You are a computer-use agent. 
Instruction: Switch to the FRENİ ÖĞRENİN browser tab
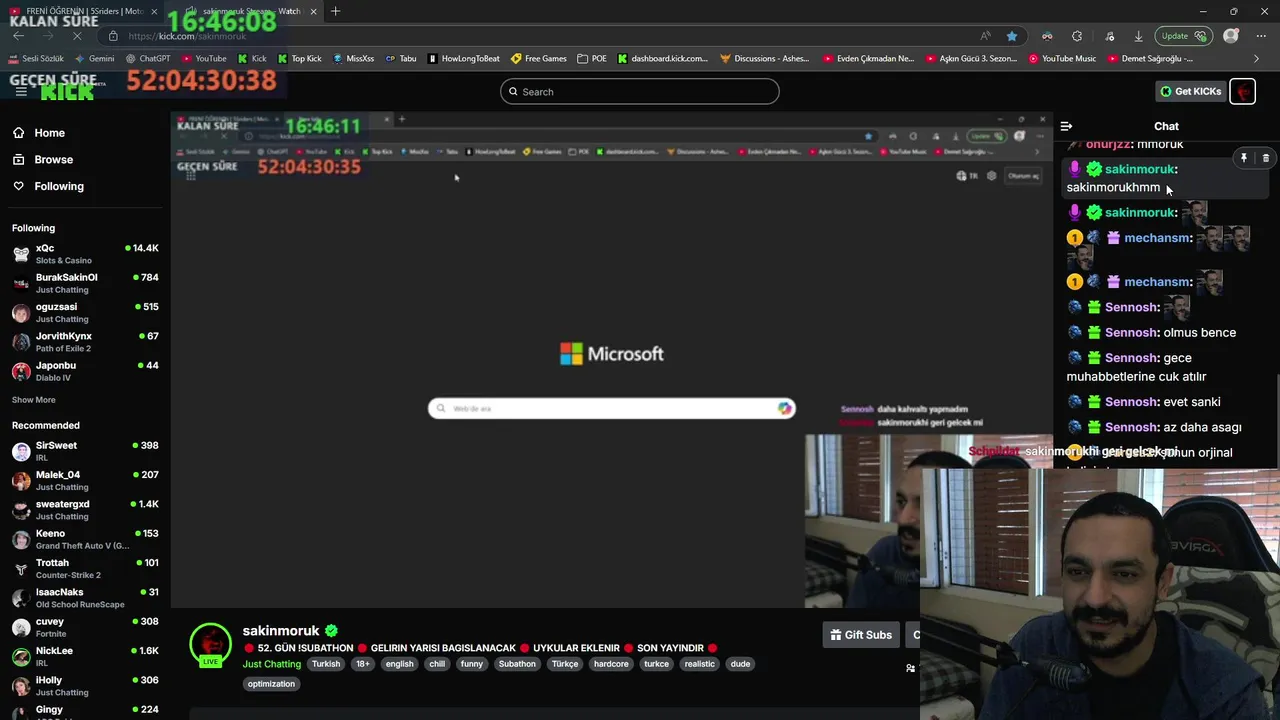pos(83,11)
